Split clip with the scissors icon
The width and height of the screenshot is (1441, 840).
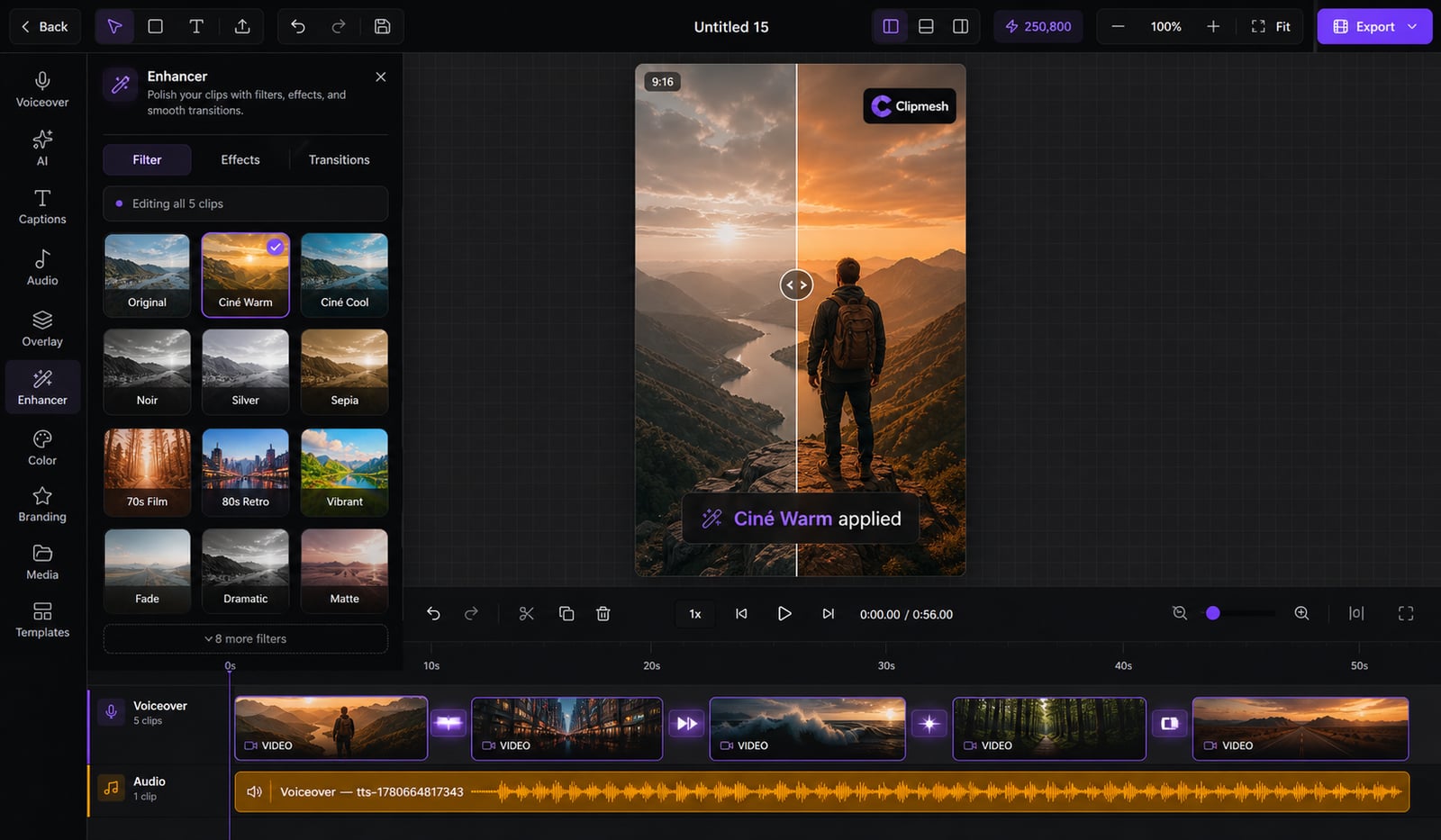(x=527, y=613)
